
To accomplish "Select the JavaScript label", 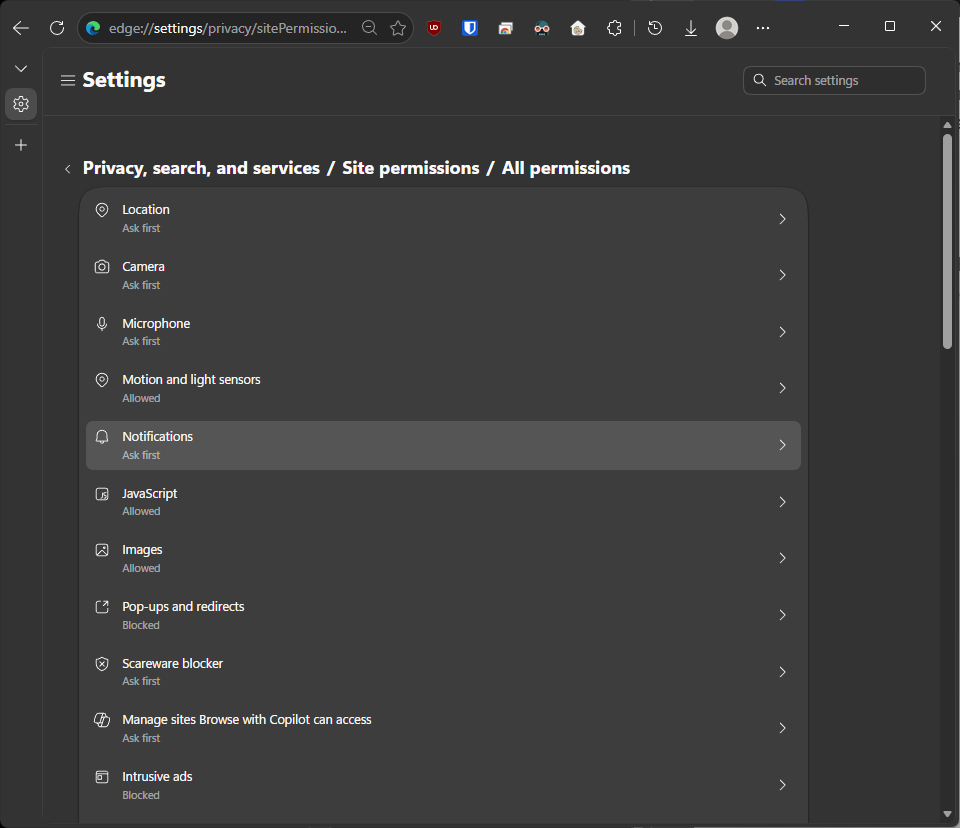I will pos(149,494).
